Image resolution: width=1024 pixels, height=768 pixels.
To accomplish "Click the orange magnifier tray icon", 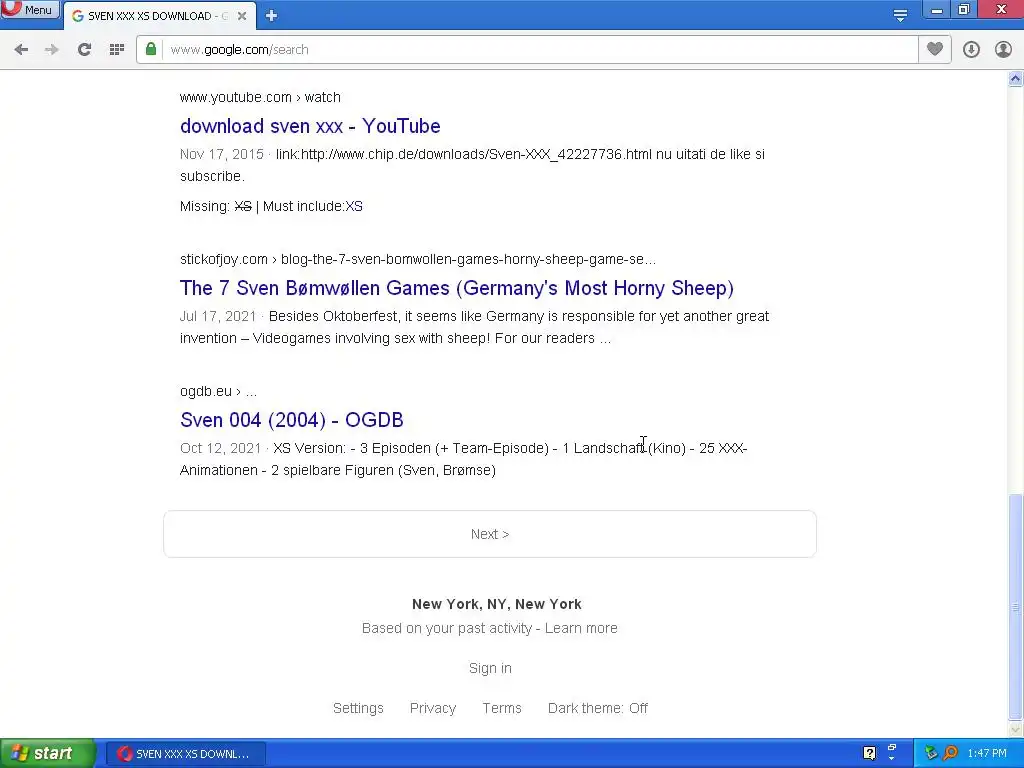I will pos(950,754).
